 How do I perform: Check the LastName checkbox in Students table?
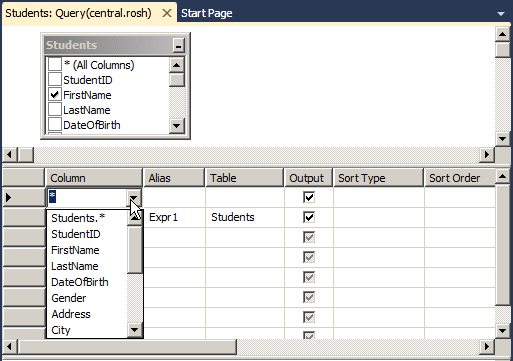point(55,110)
